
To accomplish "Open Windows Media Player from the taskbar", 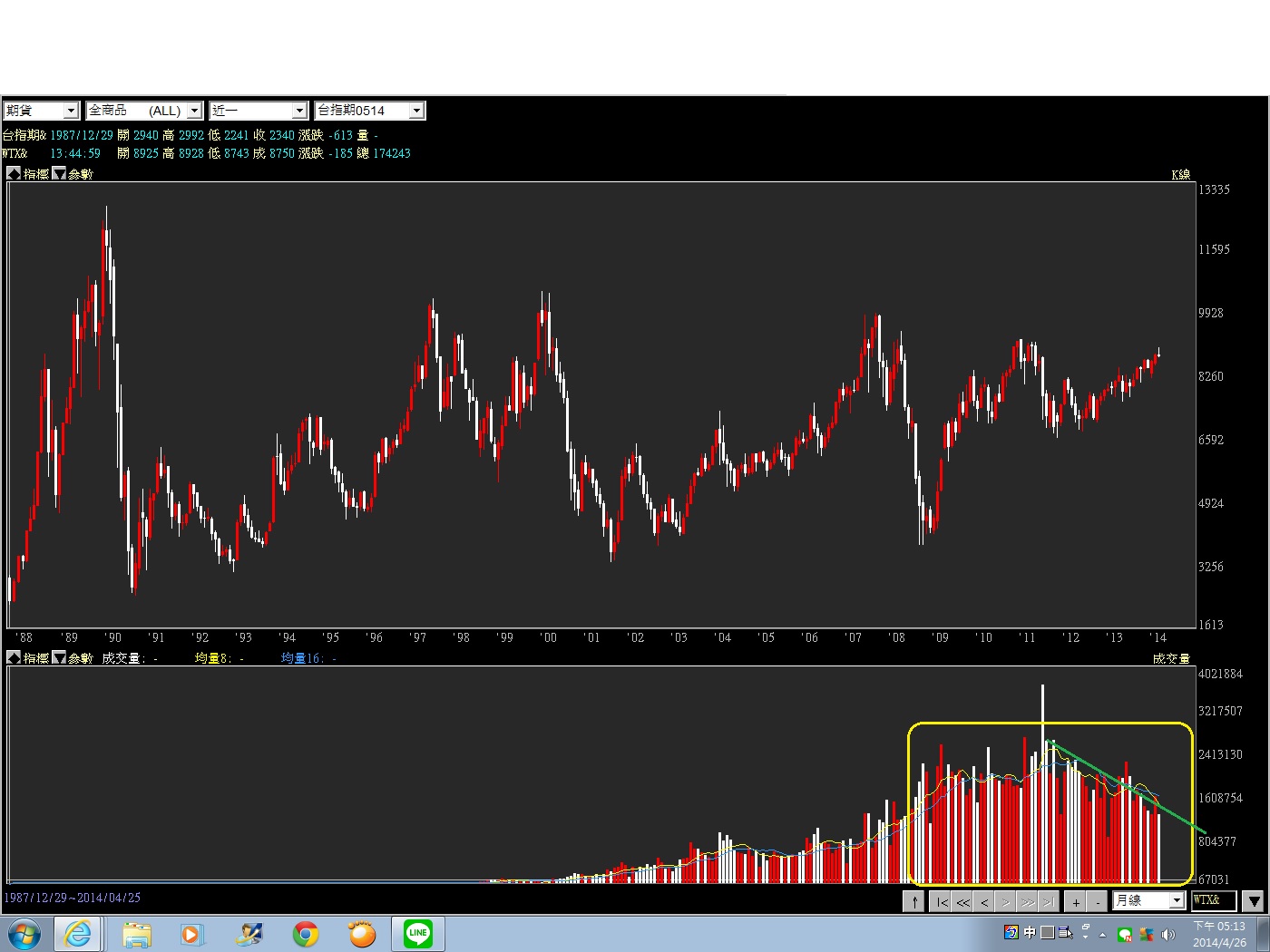I will point(191,934).
